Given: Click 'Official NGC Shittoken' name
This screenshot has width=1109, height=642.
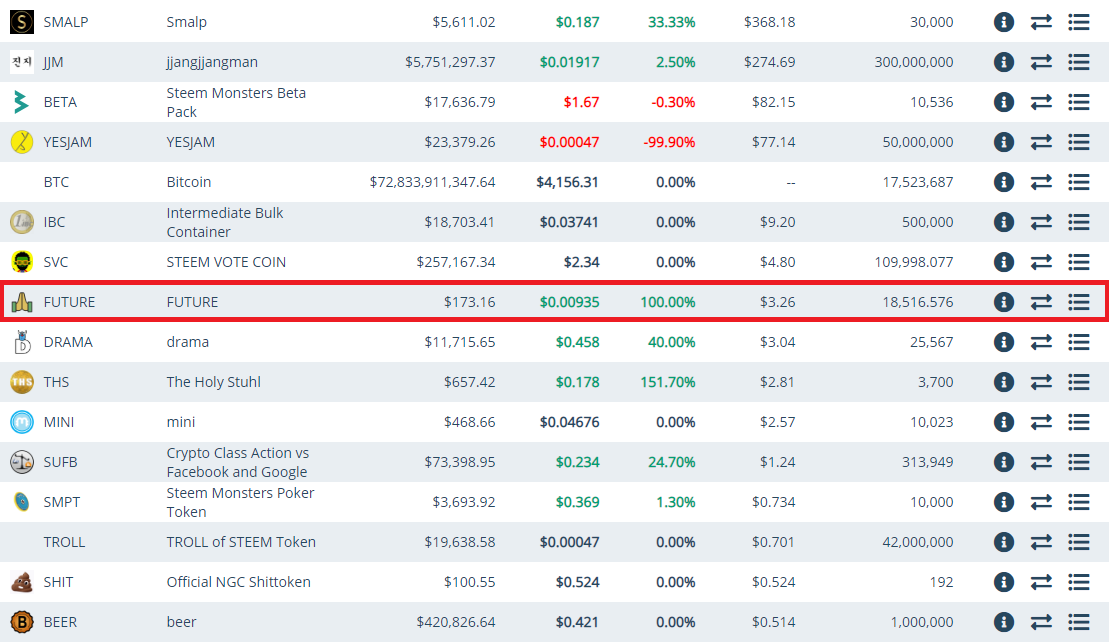Looking at the screenshot, I should click(x=238, y=582).
